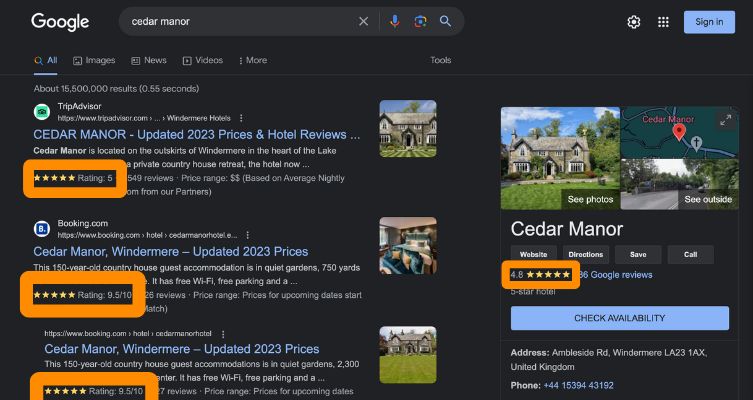753x400 pixels.
Task: Open the settings gear icon
Action: 634,22
